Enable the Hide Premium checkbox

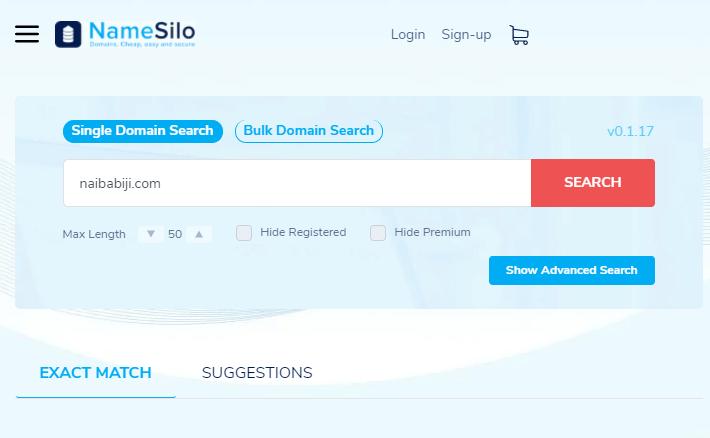378,233
